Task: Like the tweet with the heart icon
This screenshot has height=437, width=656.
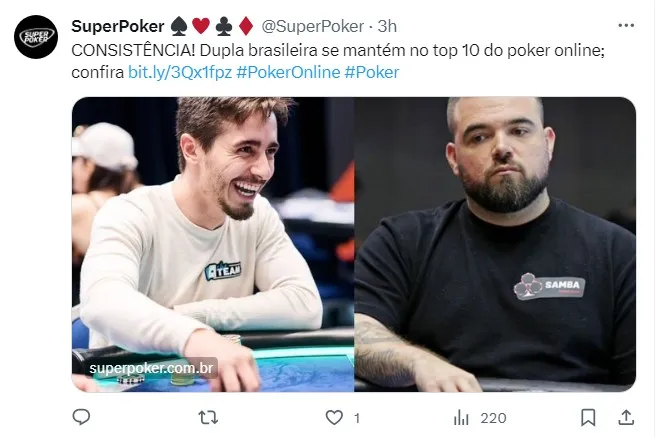Action: tap(334, 417)
